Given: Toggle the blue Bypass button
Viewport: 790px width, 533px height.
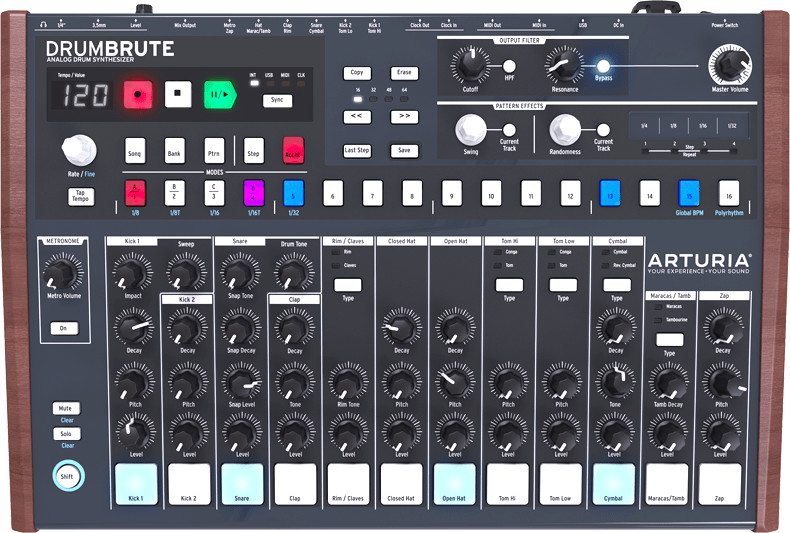Looking at the screenshot, I should click(x=603, y=66).
